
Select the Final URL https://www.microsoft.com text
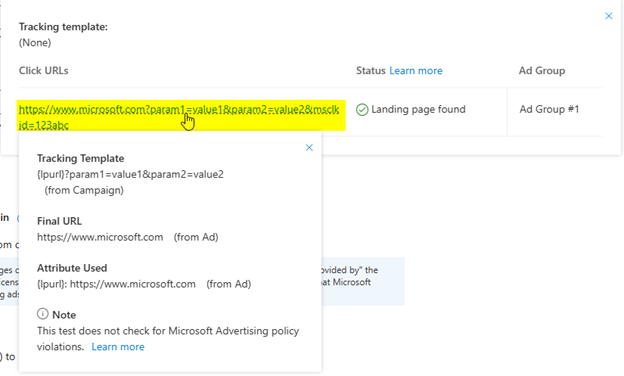click(x=100, y=237)
